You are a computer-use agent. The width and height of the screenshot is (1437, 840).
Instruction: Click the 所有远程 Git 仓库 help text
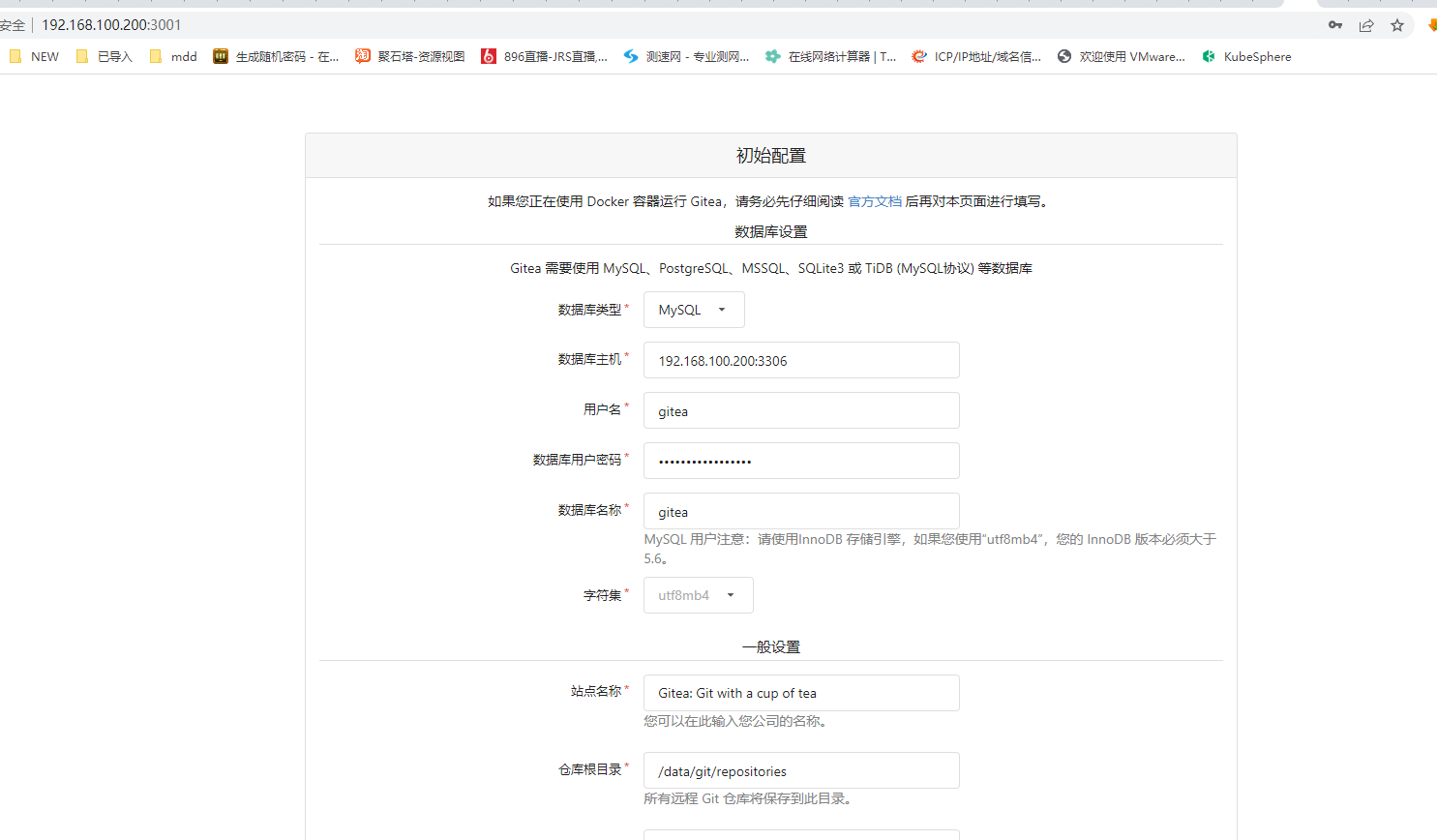pos(747,798)
